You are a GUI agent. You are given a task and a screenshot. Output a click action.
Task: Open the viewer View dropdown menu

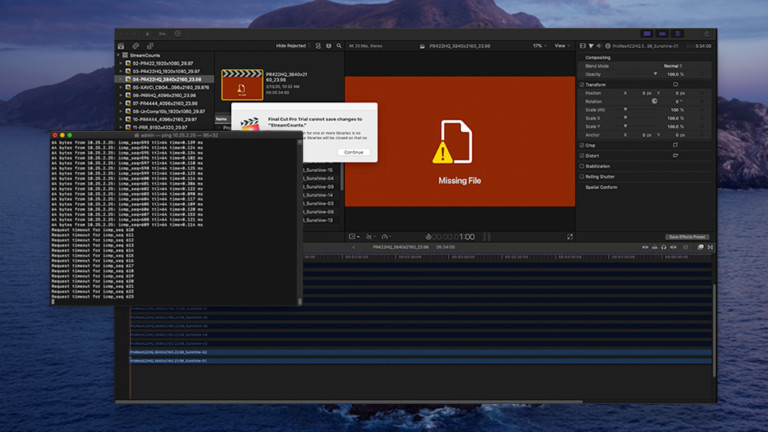(562, 46)
